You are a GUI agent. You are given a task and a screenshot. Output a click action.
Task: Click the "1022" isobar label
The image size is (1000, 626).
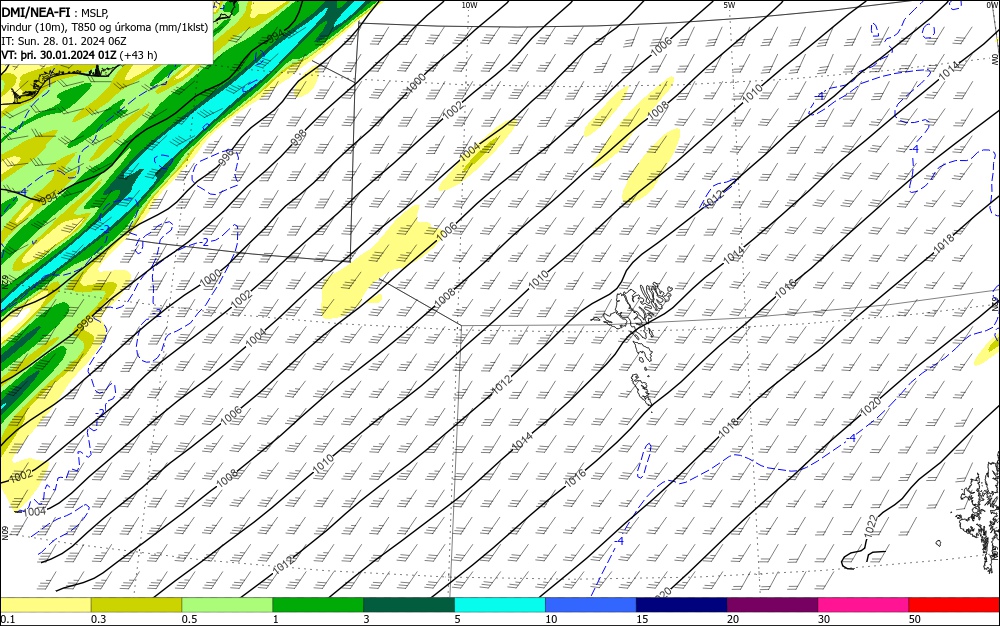[871, 526]
